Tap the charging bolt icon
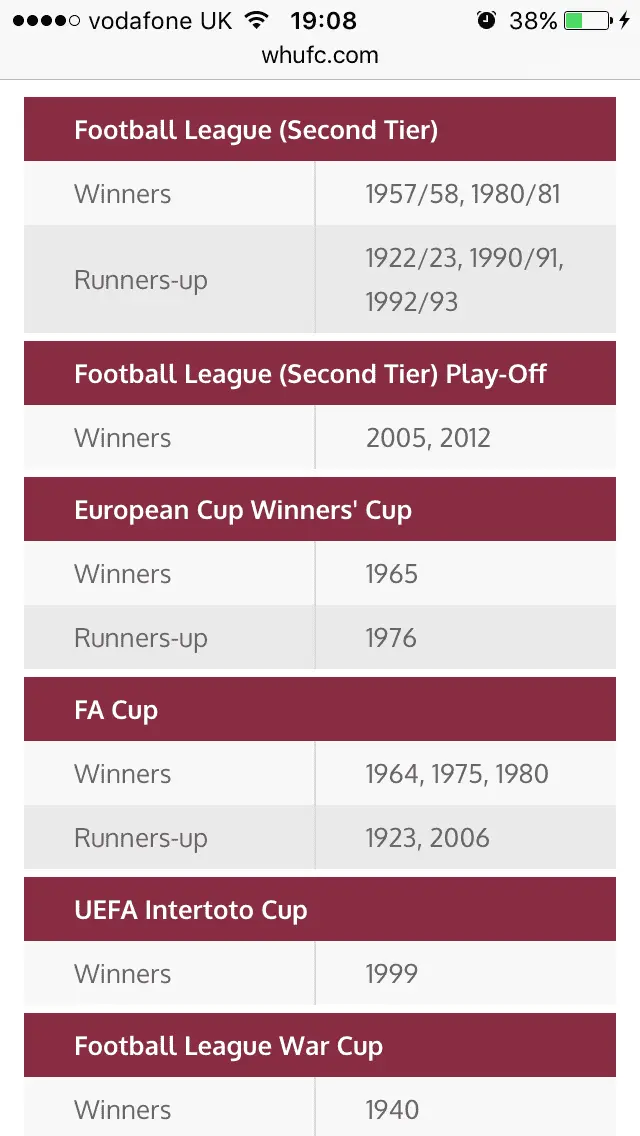 [x=625, y=21]
